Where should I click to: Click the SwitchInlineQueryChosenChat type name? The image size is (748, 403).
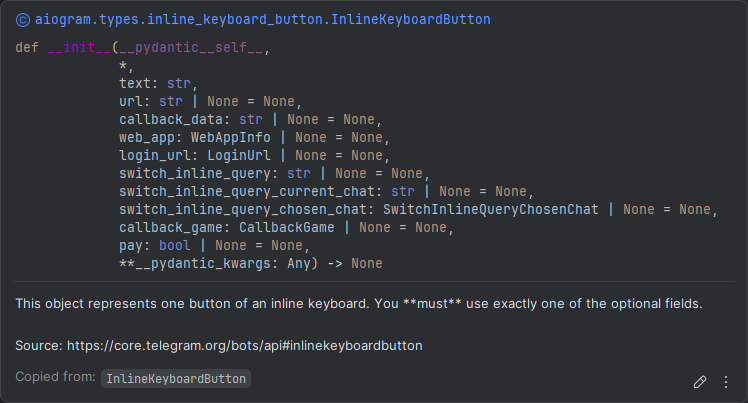491,209
